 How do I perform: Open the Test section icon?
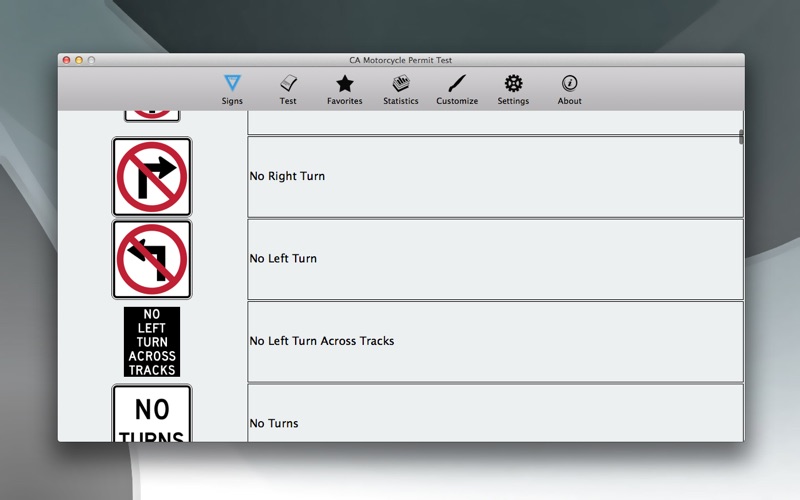coord(288,83)
